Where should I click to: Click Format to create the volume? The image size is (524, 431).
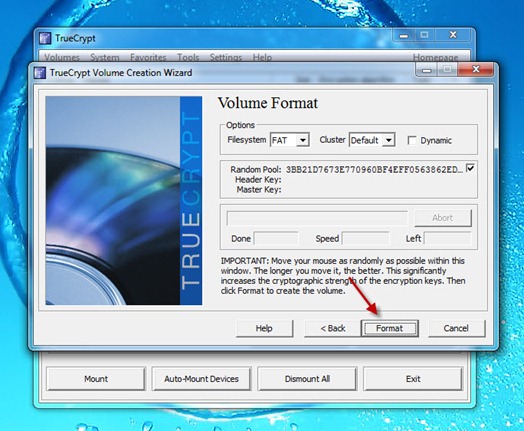[x=389, y=328]
